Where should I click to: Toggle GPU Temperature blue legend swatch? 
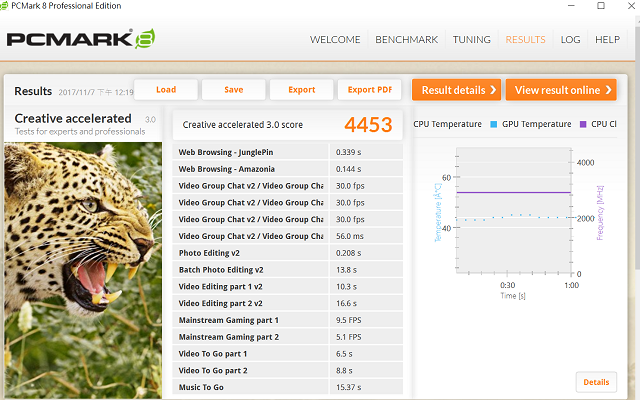pyautogui.click(x=493, y=124)
